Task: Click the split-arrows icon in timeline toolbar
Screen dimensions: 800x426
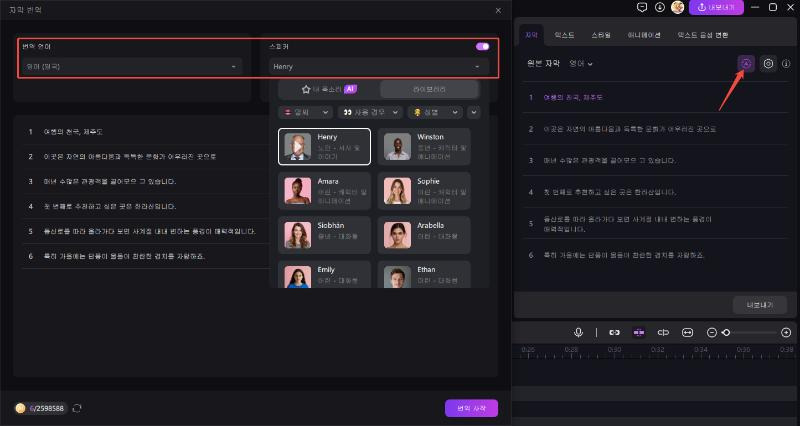Action: 663,333
